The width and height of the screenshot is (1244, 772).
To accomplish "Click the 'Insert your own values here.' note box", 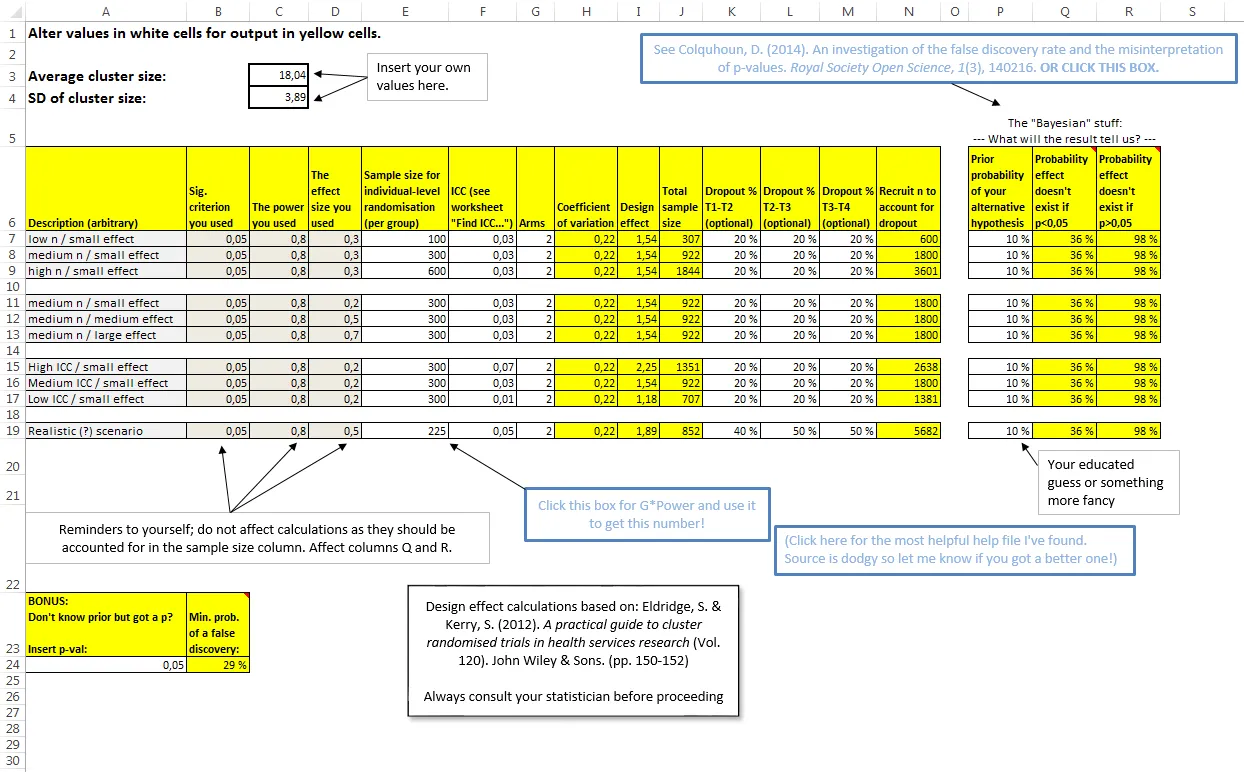I will click(427, 76).
